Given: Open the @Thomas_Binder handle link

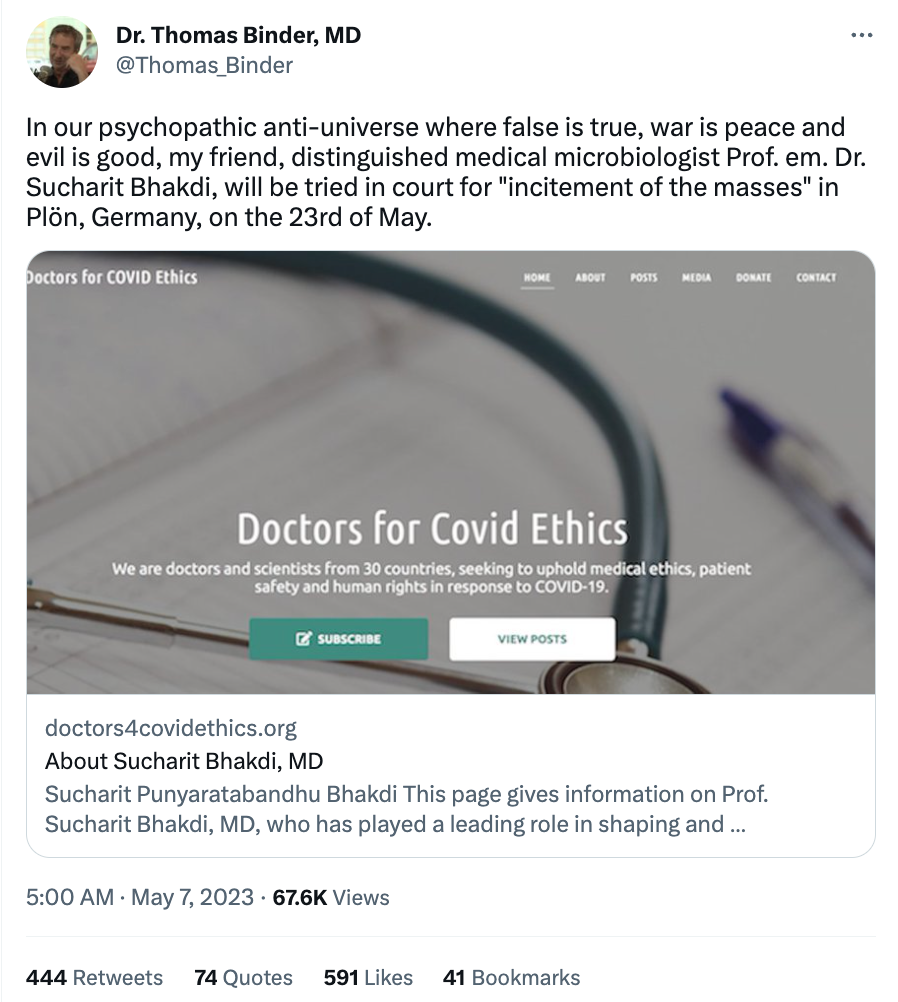Looking at the screenshot, I should pyautogui.click(x=204, y=65).
